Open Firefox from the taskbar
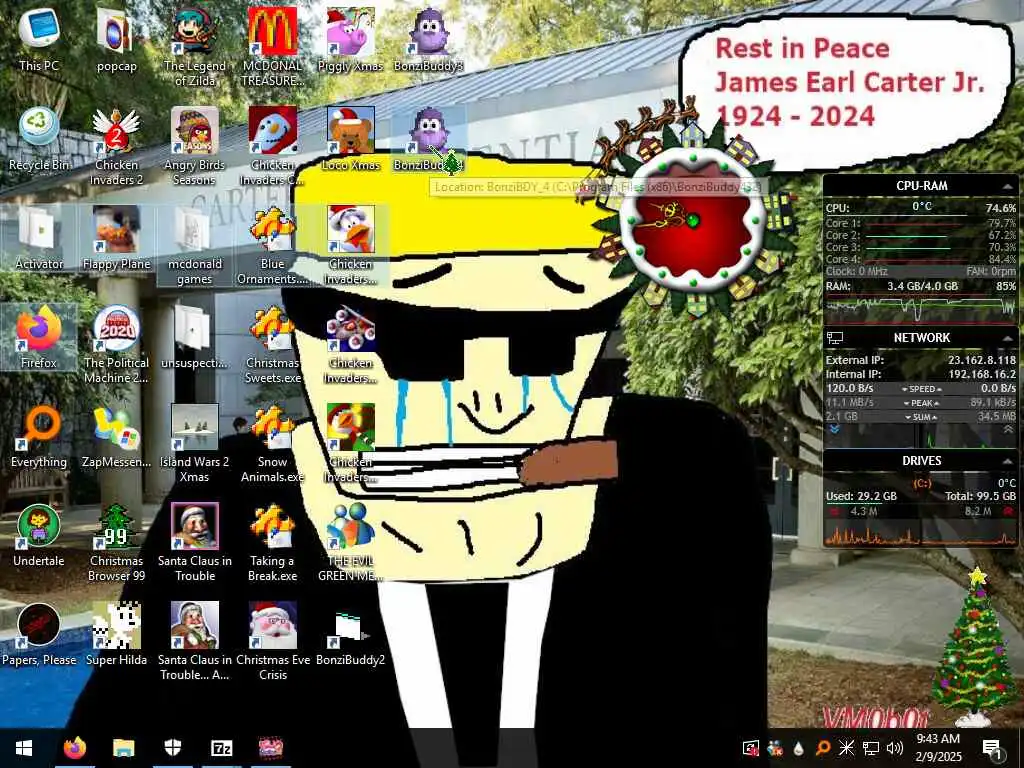 pyautogui.click(x=74, y=748)
